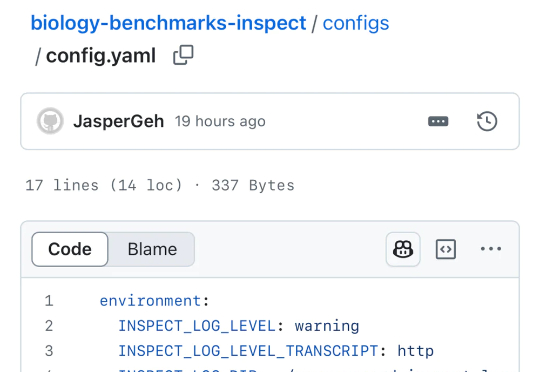Viewport: 540px width, 372px height.
Task: Go to the configs folder
Action: coord(356,23)
